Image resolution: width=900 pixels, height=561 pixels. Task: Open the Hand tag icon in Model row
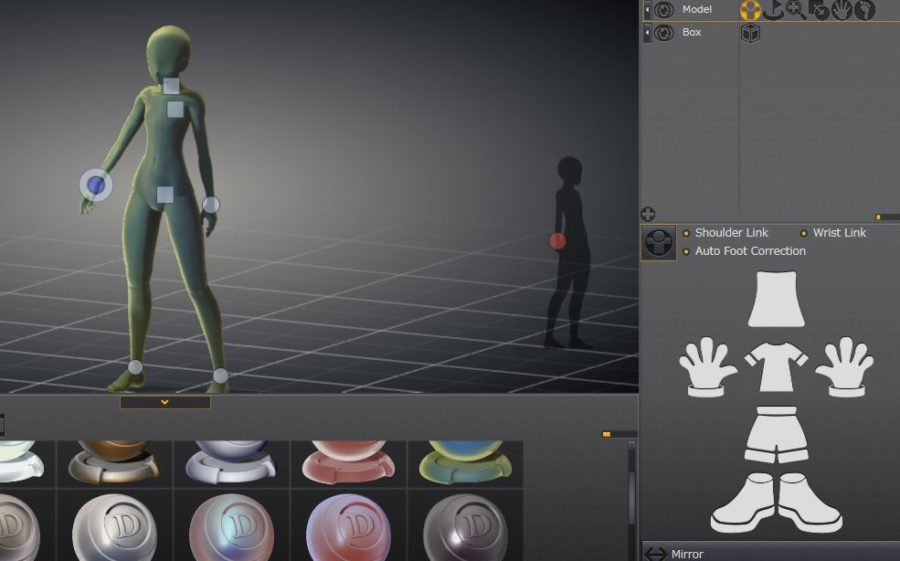point(841,10)
